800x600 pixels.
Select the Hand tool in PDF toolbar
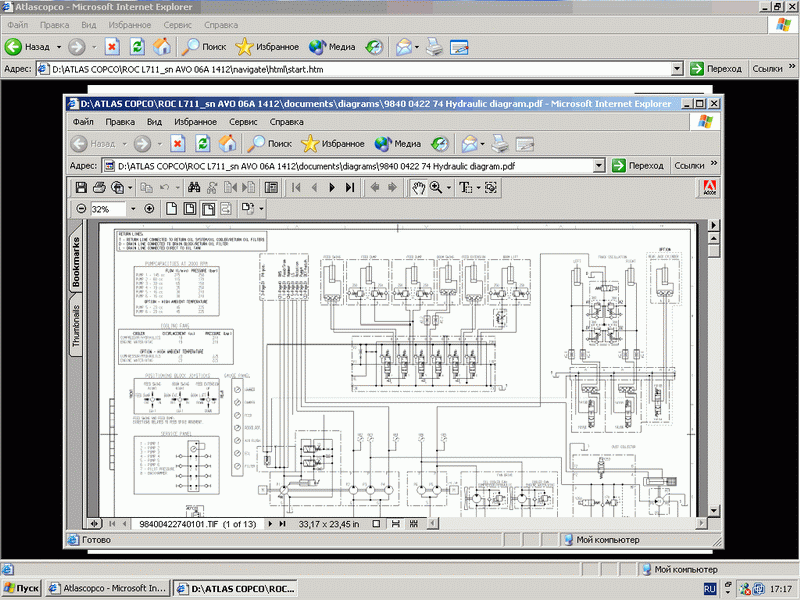point(420,187)
